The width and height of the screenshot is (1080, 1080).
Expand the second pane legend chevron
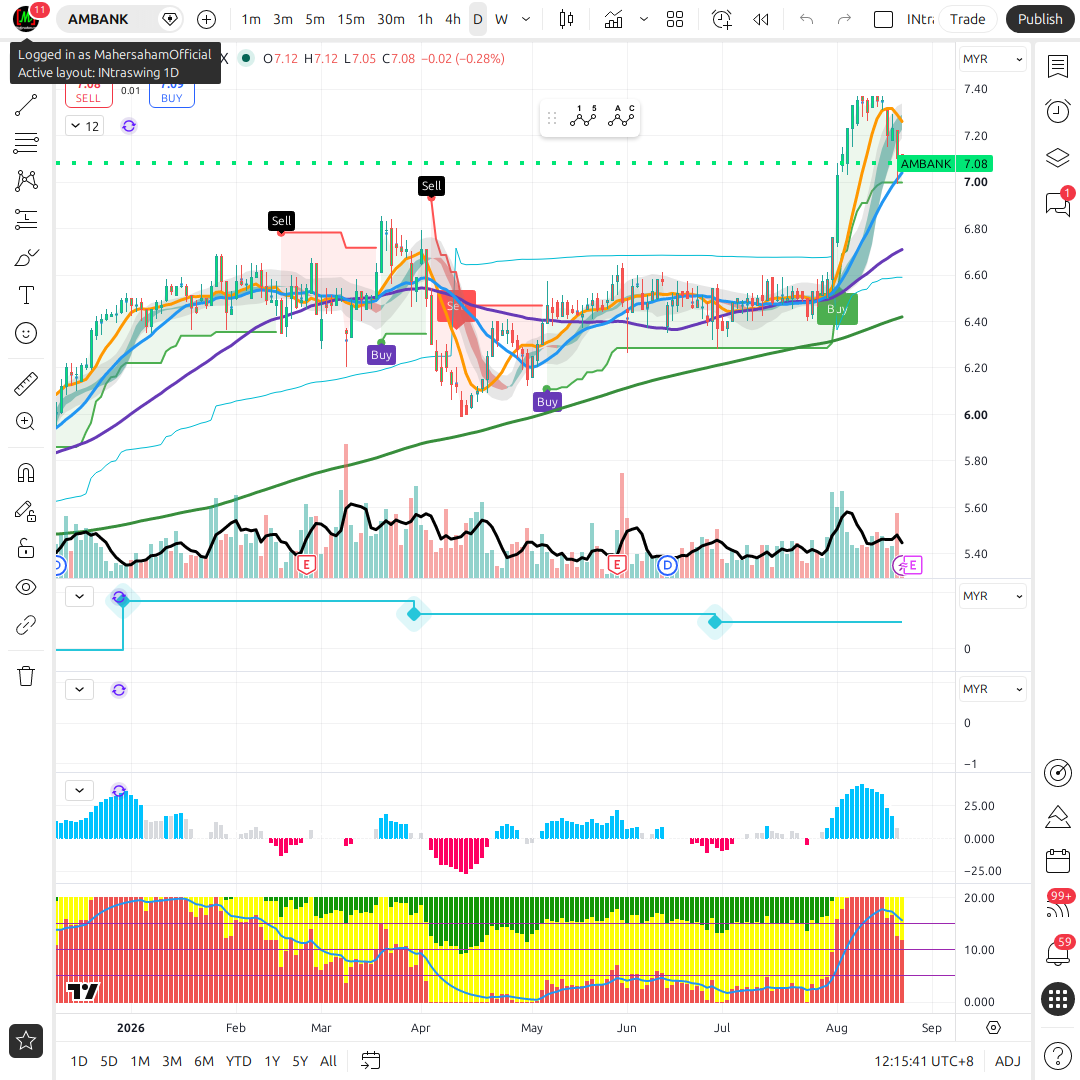pyautogui.click(x=80, y=596)
